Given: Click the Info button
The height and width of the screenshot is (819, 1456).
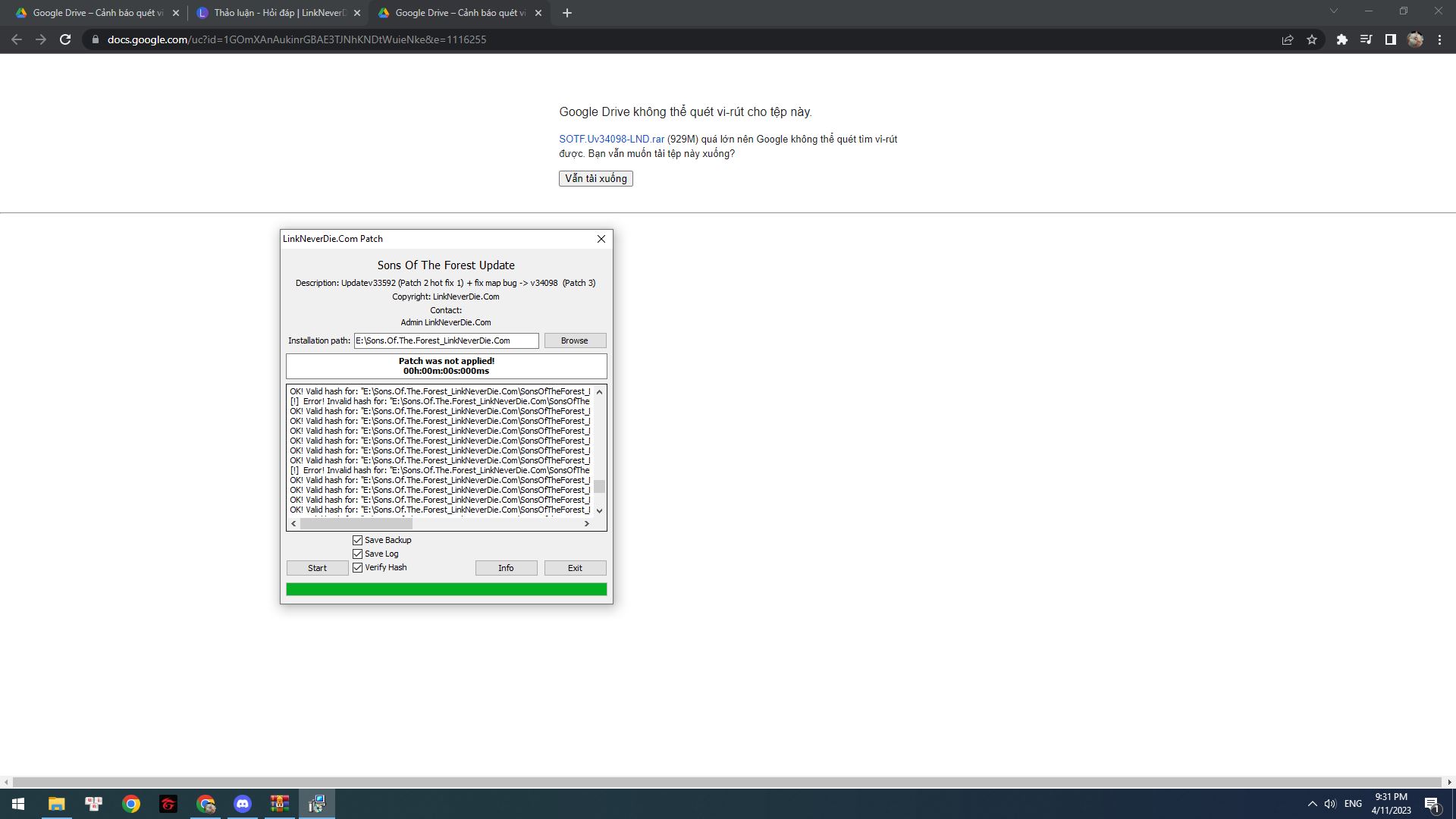Looking at the screenshot, I should point(506,568).
